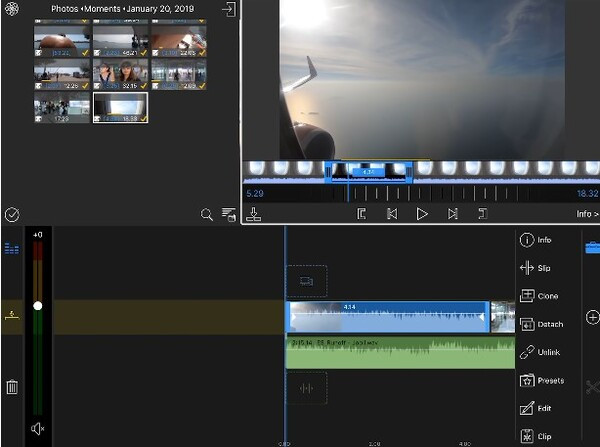Select the two women thumbnail with duration 32.15
Viewport: 600px width, 447px height.
pos(121,74)
